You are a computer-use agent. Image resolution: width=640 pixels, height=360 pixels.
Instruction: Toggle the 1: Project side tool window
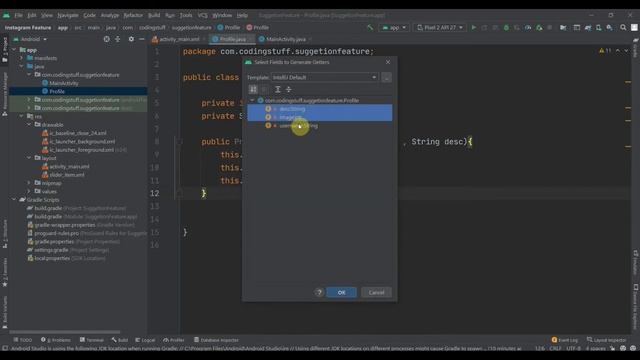tap(5, 49)
